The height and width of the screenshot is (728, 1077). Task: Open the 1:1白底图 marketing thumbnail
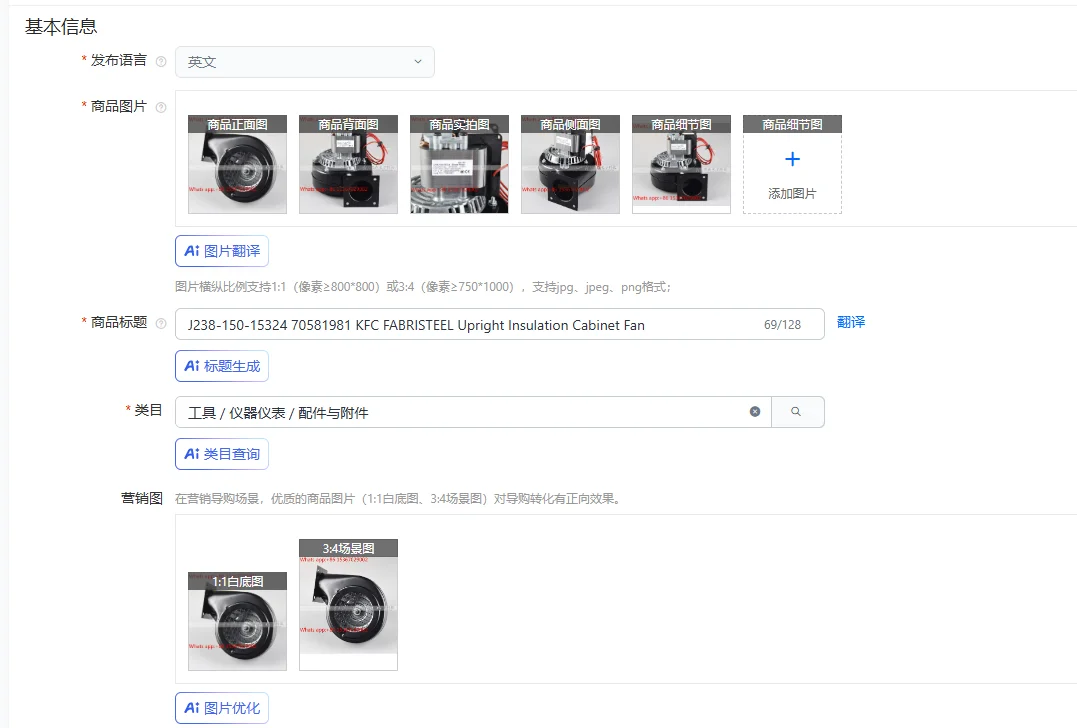[x=238, y=621]
